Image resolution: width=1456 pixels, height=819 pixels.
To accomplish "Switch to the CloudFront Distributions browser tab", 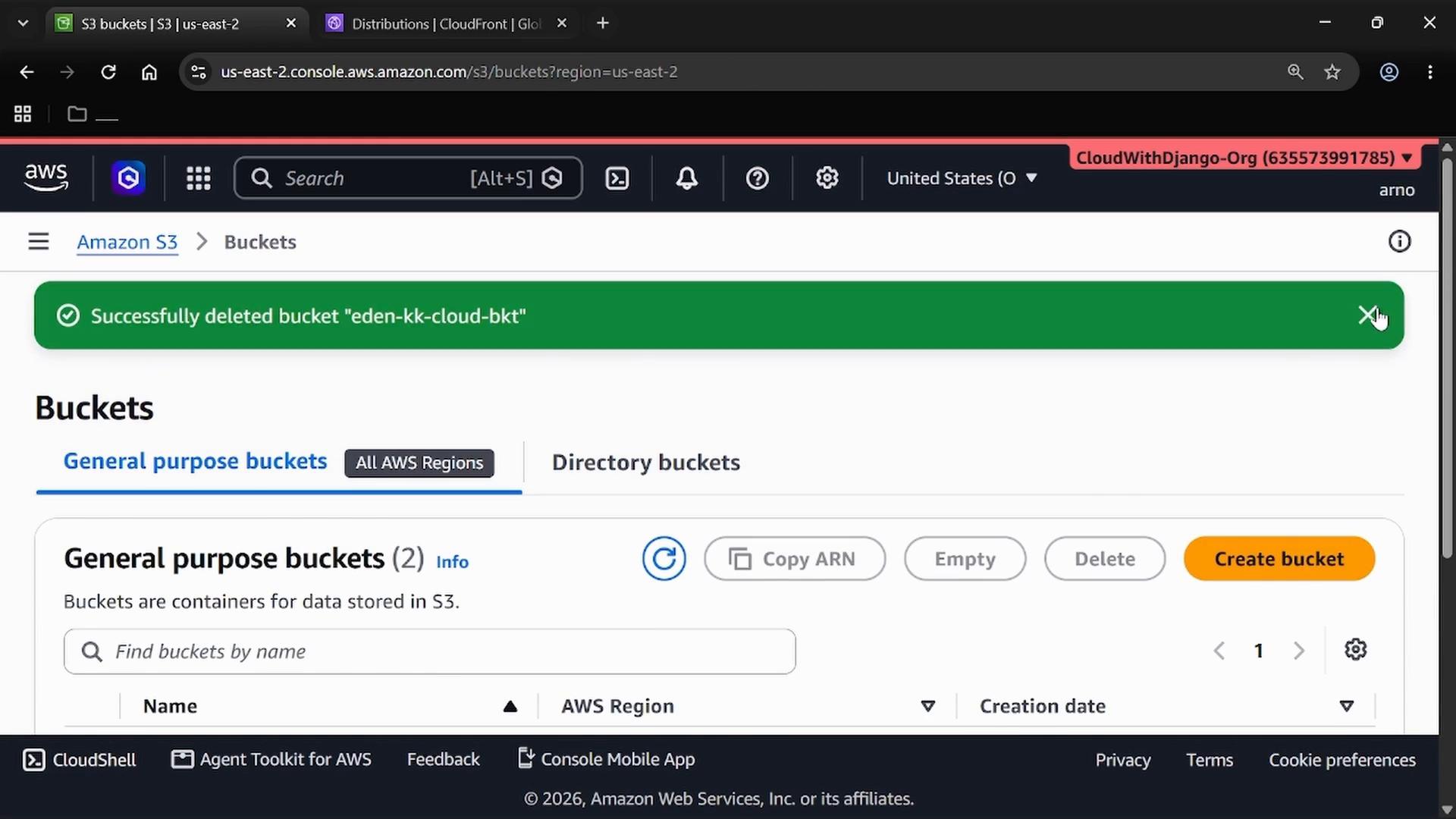I will click(447, 24).
